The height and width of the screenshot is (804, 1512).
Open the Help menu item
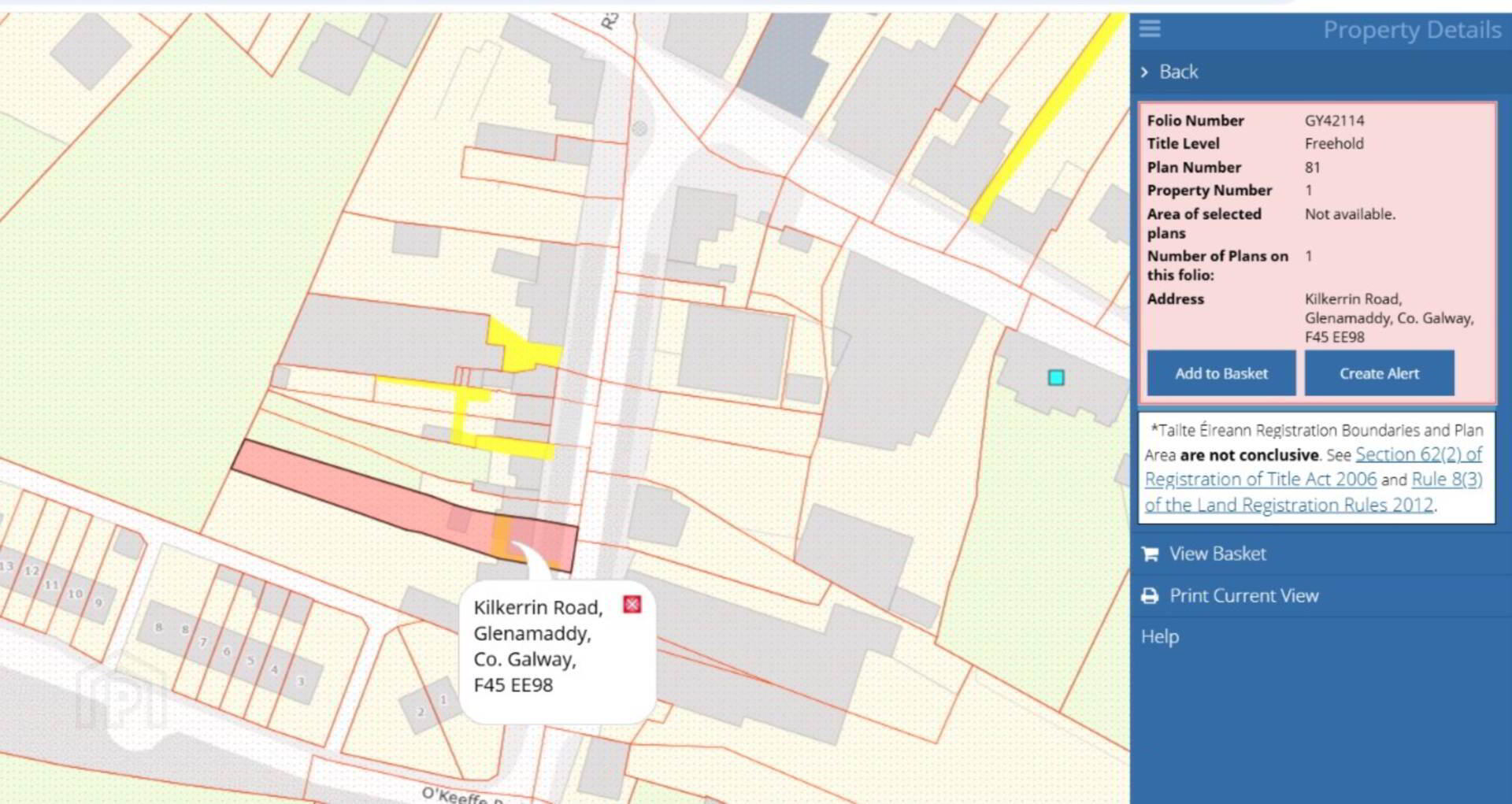(x=1160, y=636)
